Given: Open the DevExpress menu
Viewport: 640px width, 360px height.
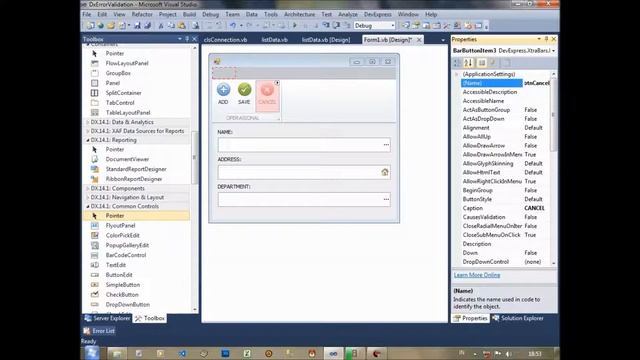Looking at the screenshot, I should click(x=378, y=14).
